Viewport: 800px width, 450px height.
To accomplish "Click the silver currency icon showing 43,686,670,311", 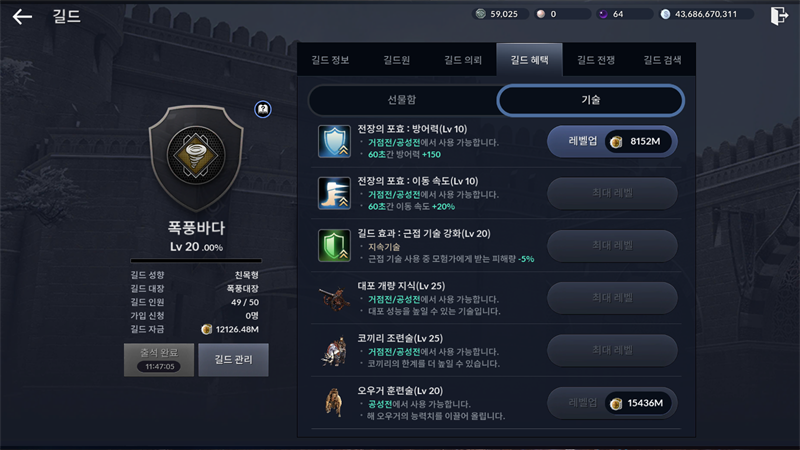I will coord(665,14).
